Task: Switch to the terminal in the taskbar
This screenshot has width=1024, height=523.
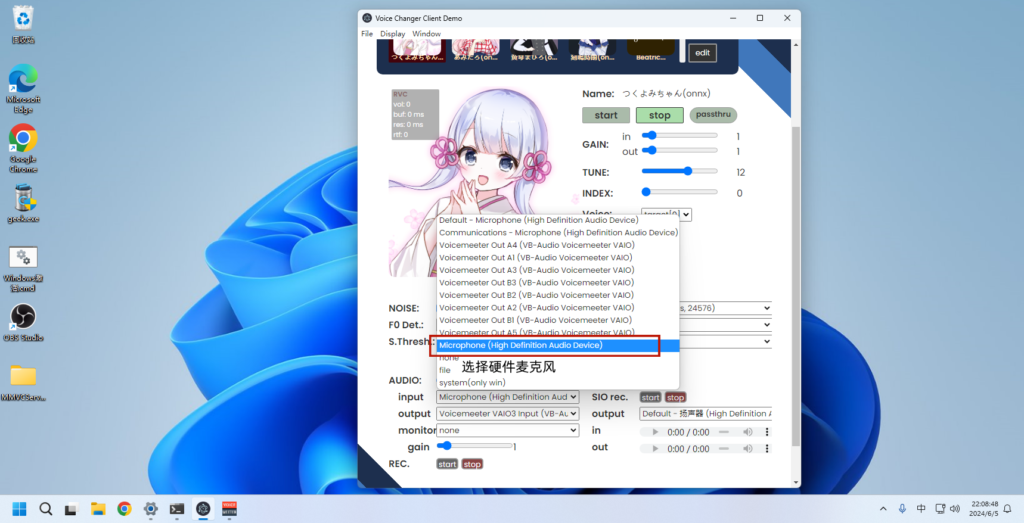Action: [x=177, y=509]
